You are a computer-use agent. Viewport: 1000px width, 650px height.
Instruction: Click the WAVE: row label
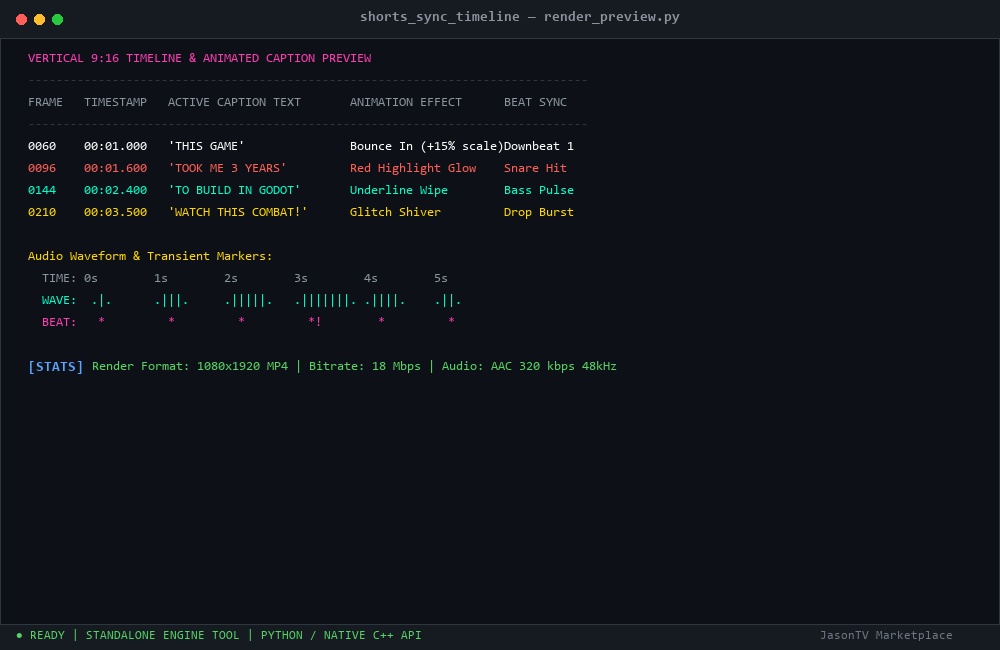pyautogui.click(x=59, y=300)
